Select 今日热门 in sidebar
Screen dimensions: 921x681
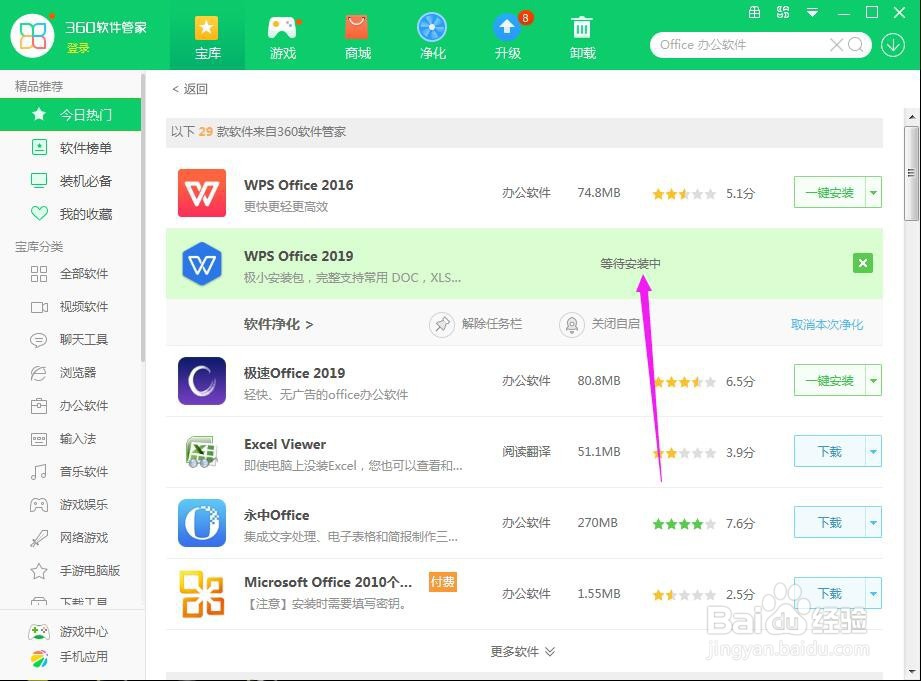tap(70, 115)
